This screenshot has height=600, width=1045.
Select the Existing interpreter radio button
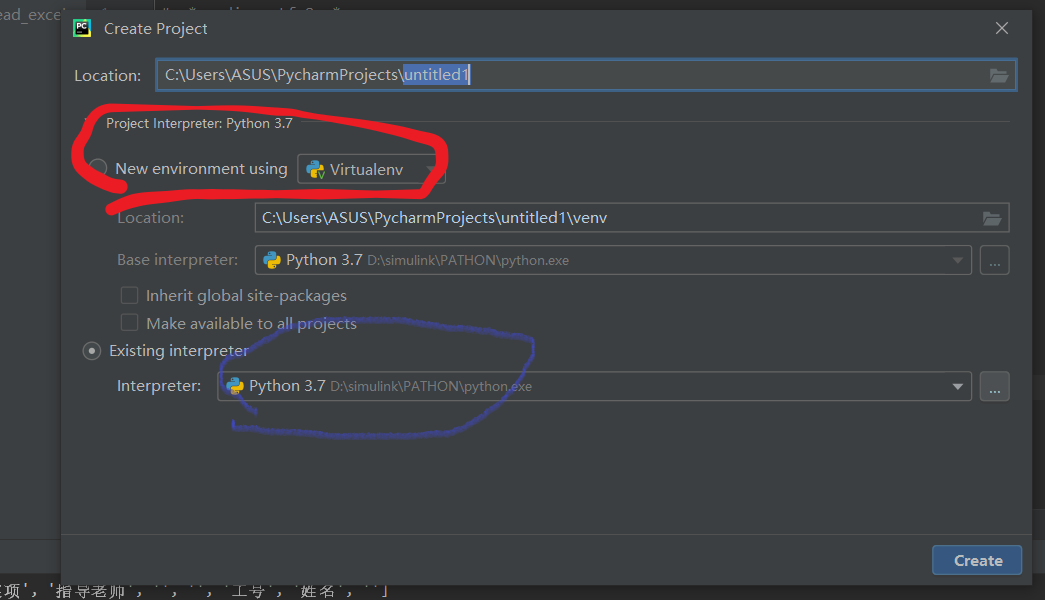(x=92, y=351)
